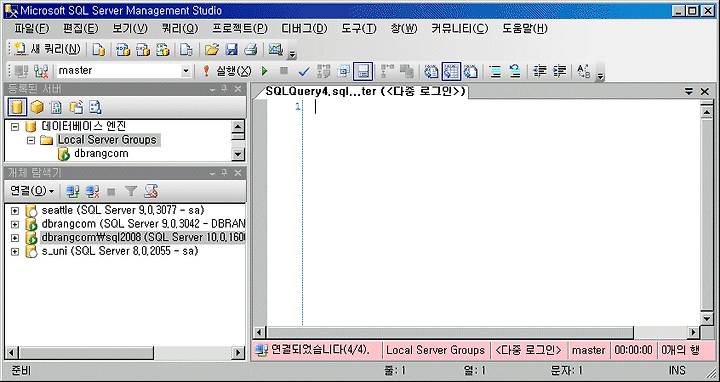Open the 파일(F) menu
This screenshot has height=382, width=720.
click(32, 28)
